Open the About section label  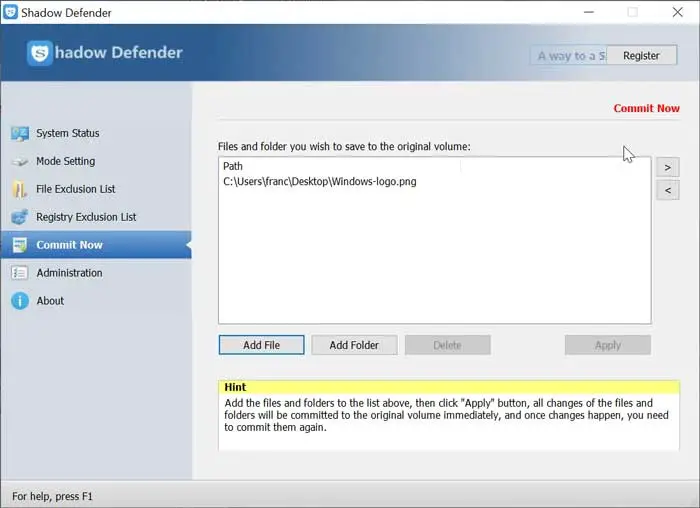click(50, 301)
